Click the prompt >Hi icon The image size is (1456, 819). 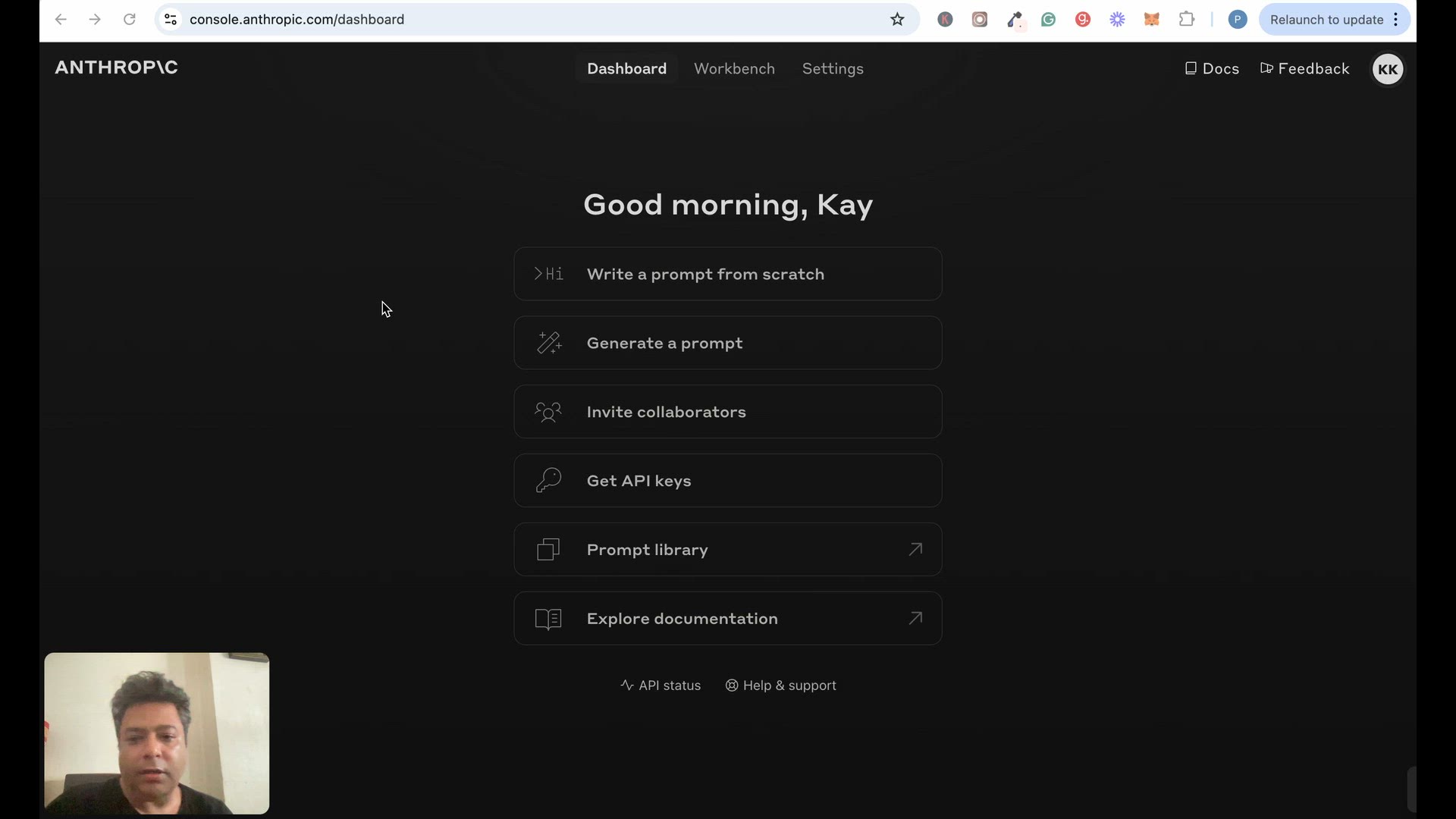pos(548,274)
